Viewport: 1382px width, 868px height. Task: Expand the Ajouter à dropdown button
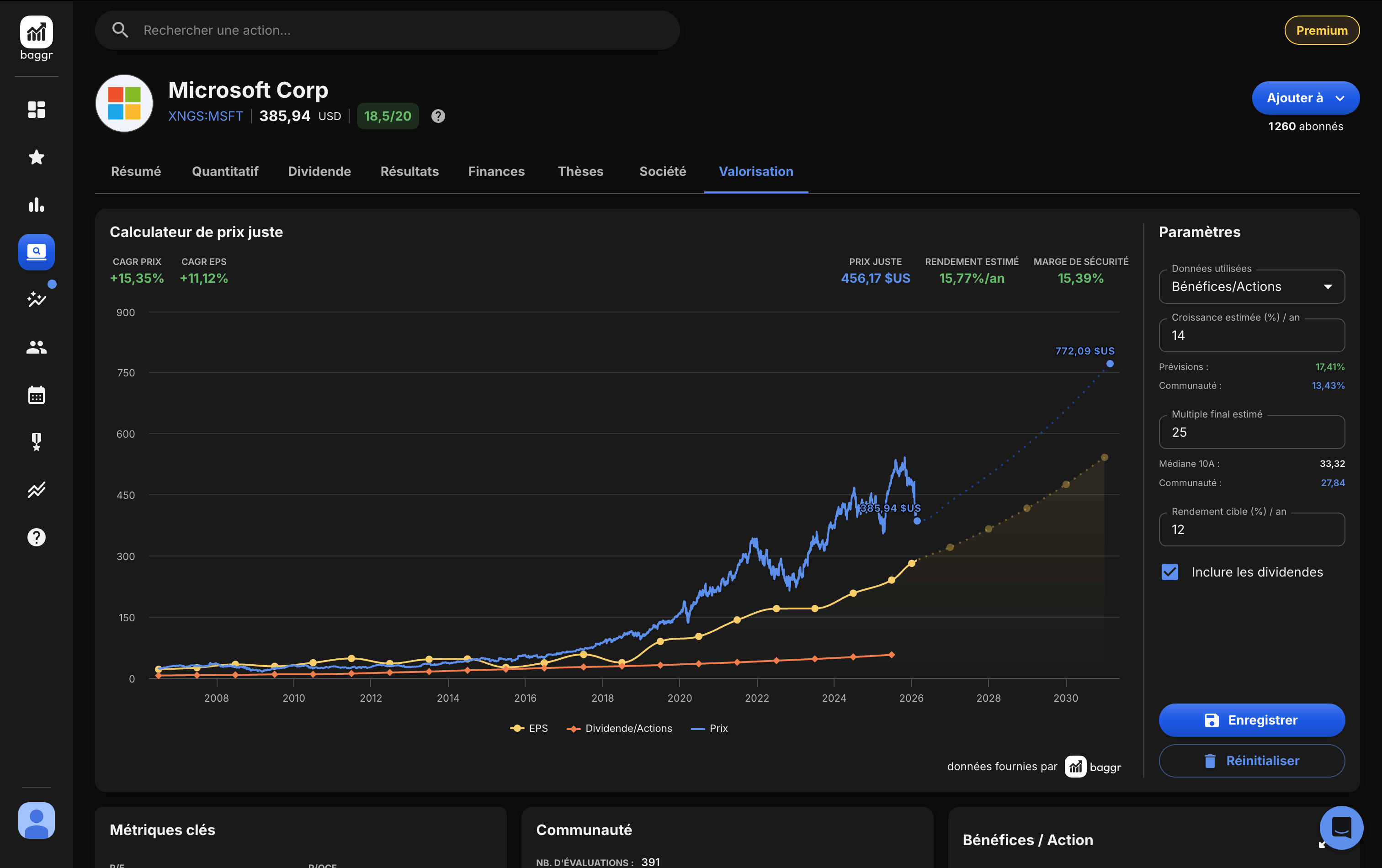click(x=1305, y=97)
